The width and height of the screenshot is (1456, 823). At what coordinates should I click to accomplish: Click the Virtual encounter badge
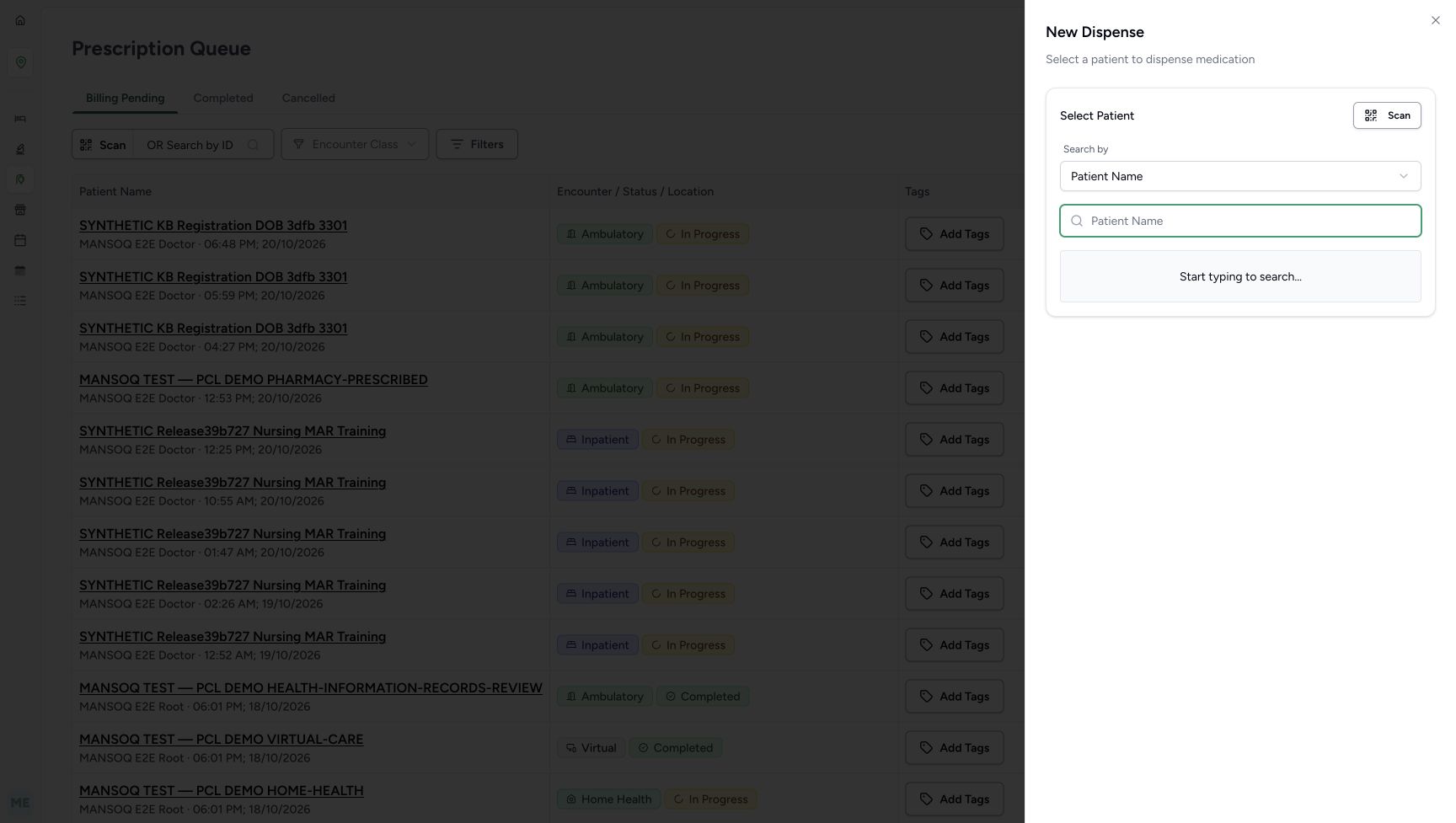tap(591, 748)
